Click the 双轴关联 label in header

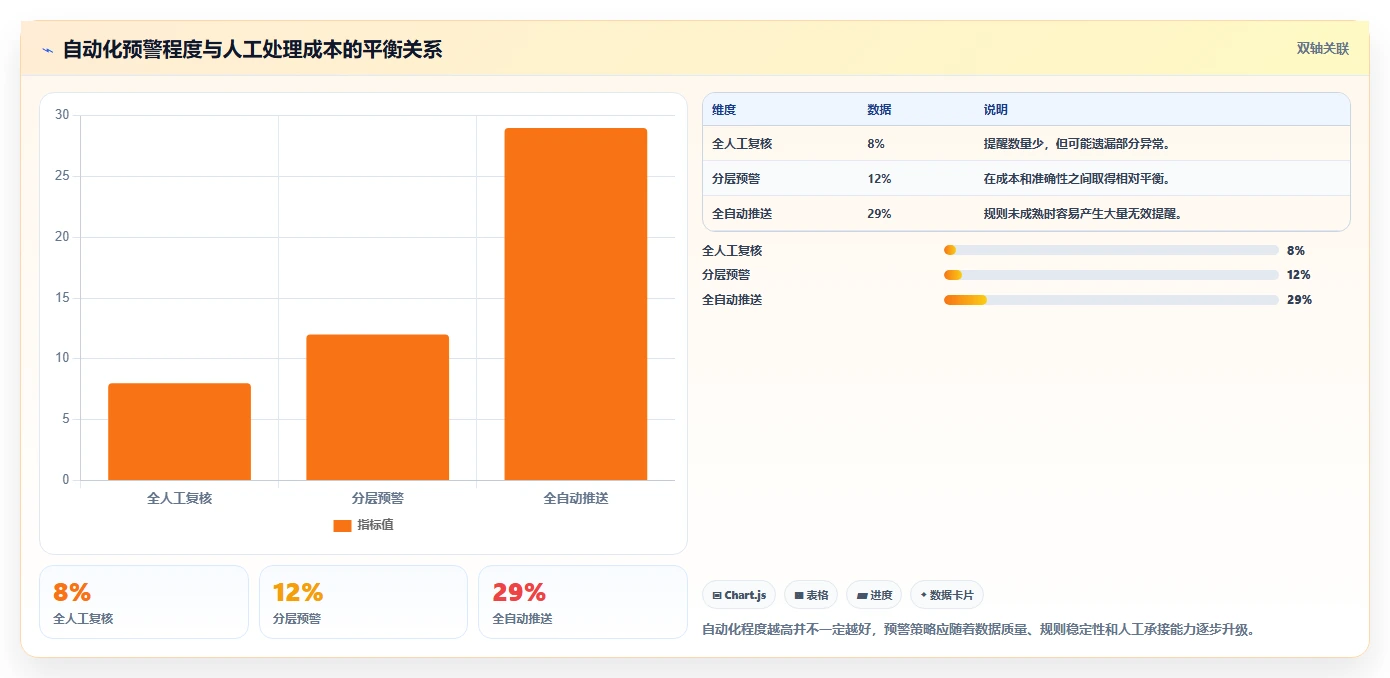1323,48
